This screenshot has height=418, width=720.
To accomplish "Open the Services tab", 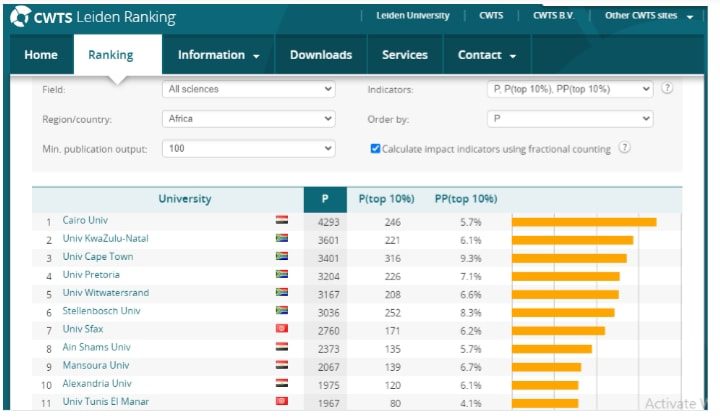I will (405, 55).
